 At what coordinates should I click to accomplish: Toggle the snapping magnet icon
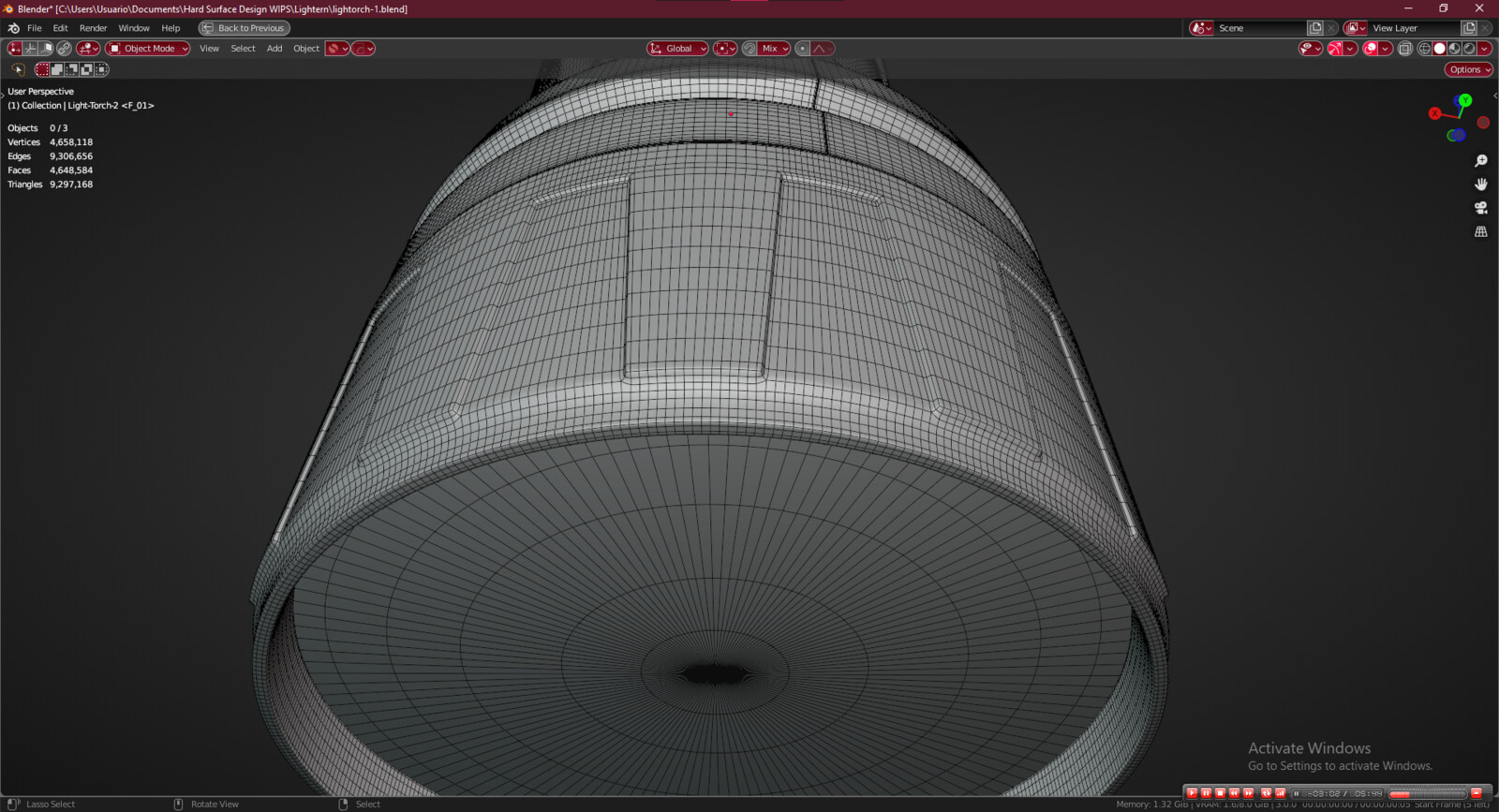pyautogui.click(x=749, y=48)
